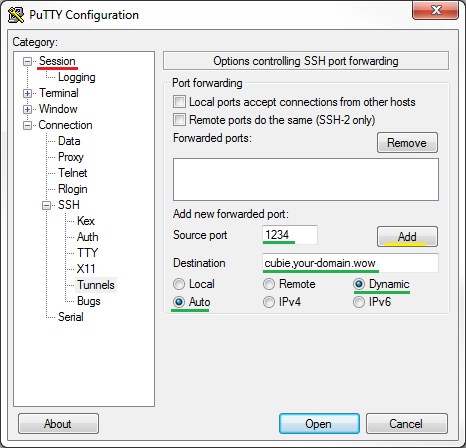The width and height of the screenshot is (466, 448).
Task: Click the Add forwarded port button
Action: (407, 237)
